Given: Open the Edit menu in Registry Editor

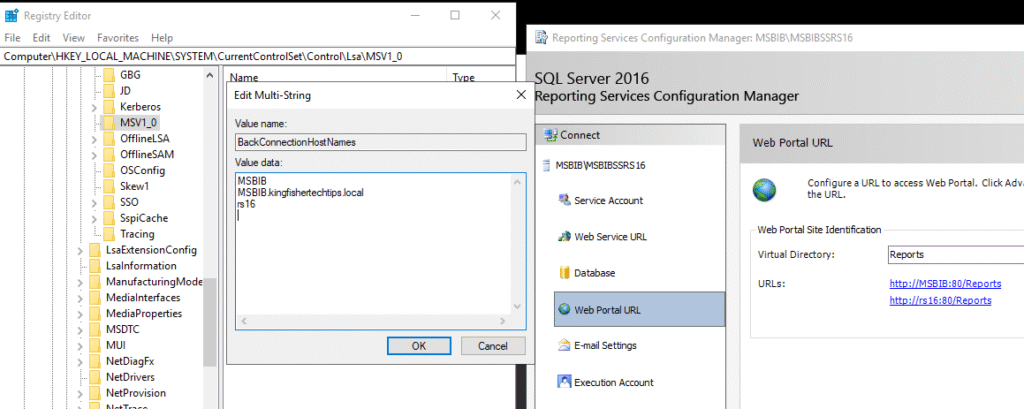Looking at the screenshot, I should point(40,37).
